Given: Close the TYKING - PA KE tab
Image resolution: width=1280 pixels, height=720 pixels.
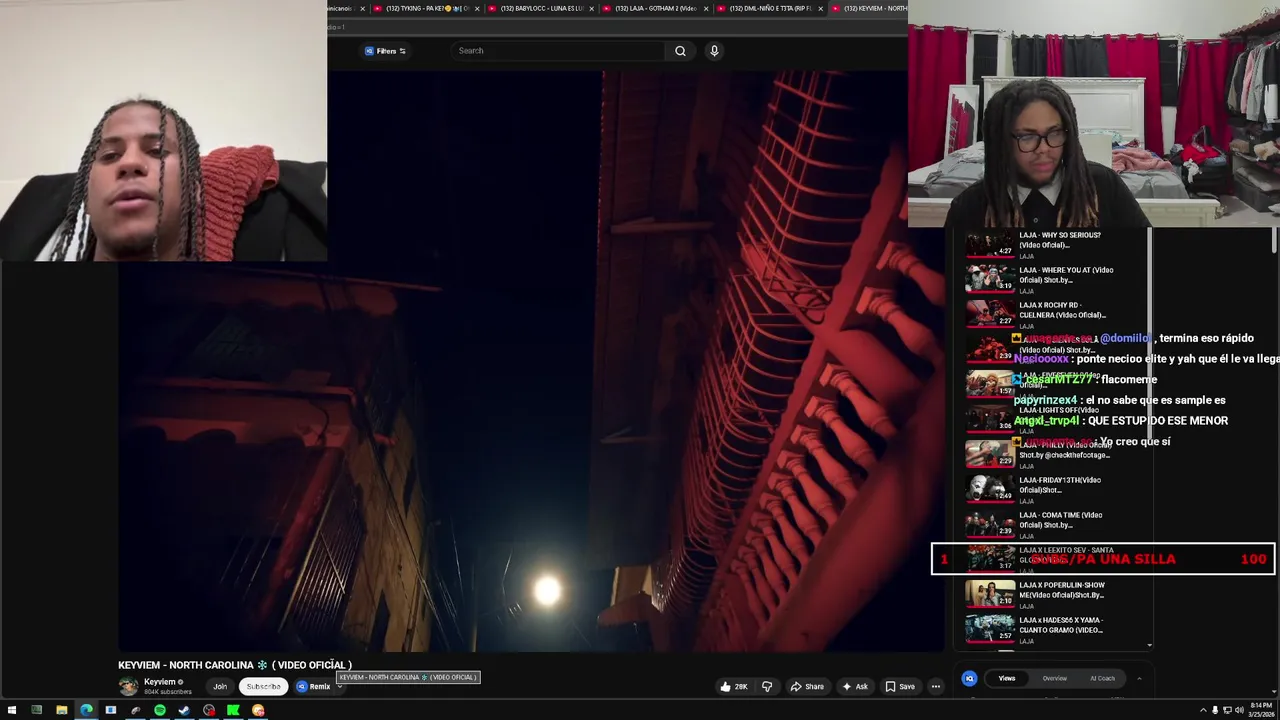Looking at the screenshot, I should pyautogui.click(x=477, y=8).
